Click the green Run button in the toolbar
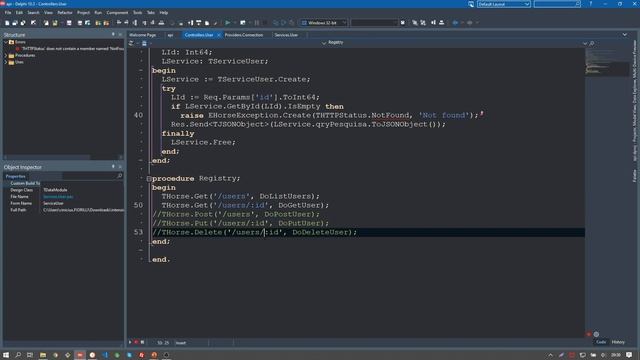 (228, 23)
